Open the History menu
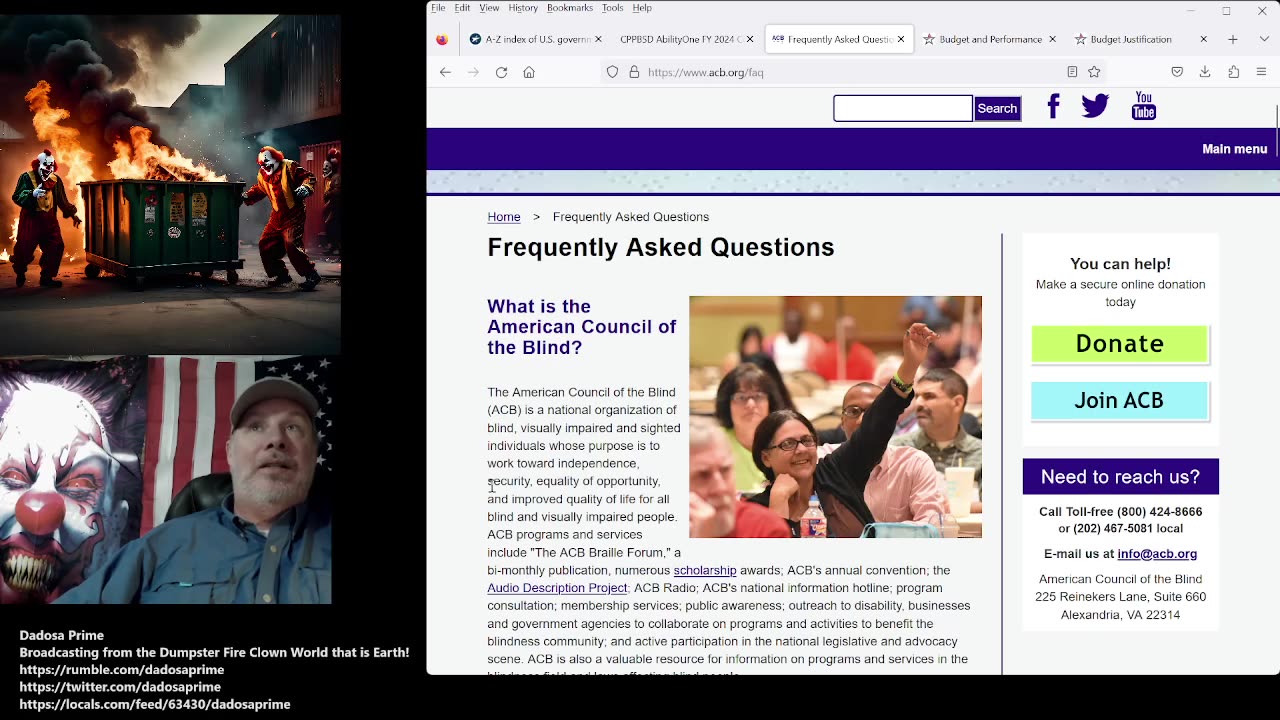The image size is (1280, 720). point(523,8)
